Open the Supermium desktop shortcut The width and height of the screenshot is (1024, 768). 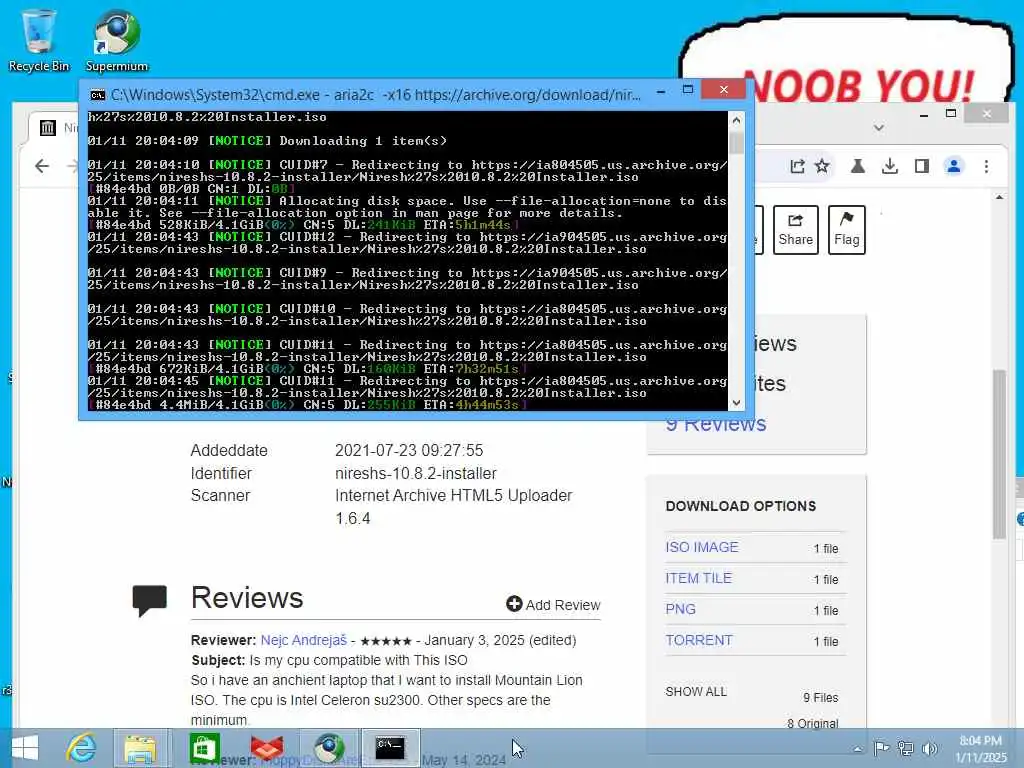coord(117,40)
